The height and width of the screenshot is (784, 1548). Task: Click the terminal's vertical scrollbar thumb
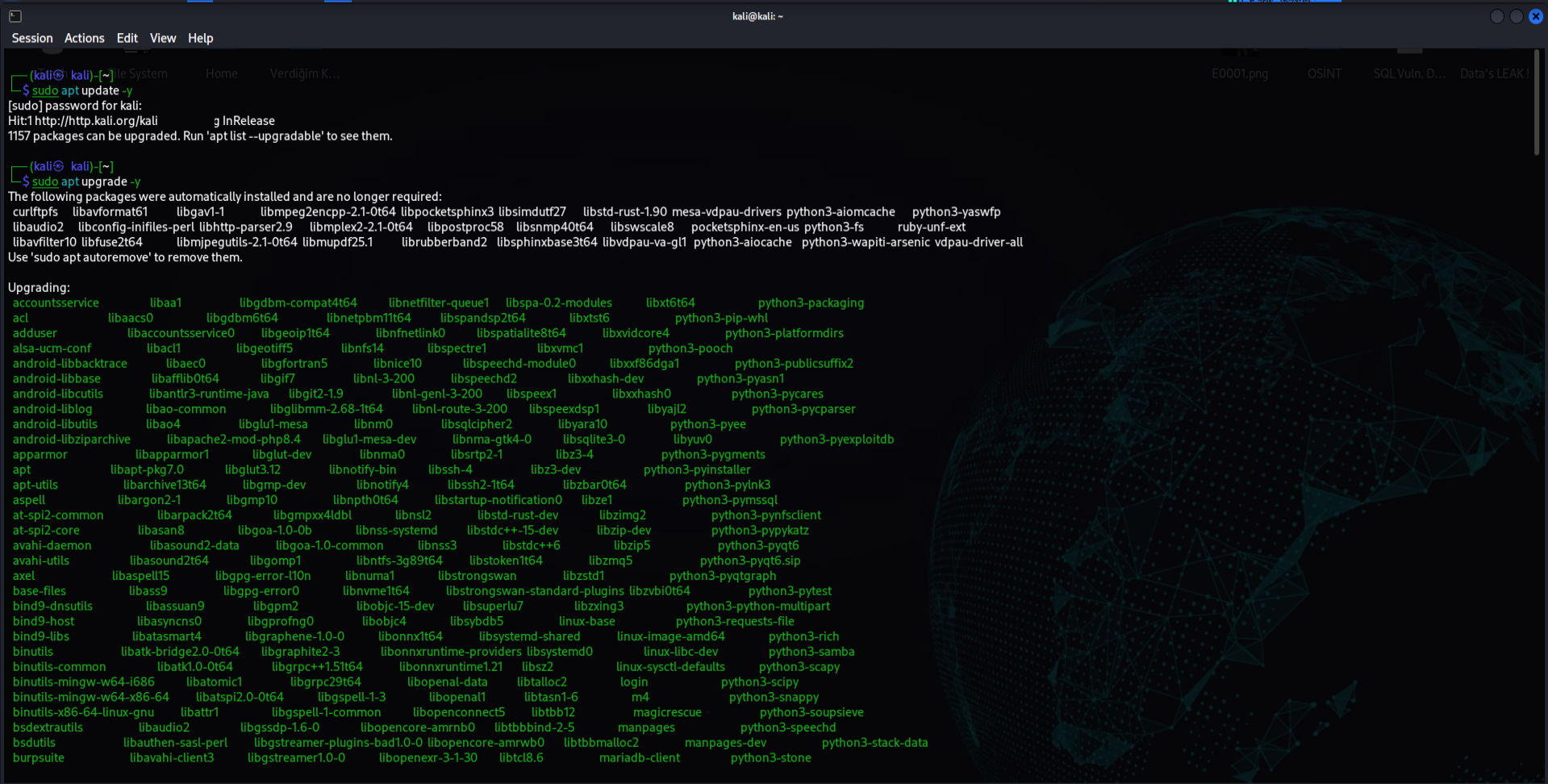tap(1537, 102)
